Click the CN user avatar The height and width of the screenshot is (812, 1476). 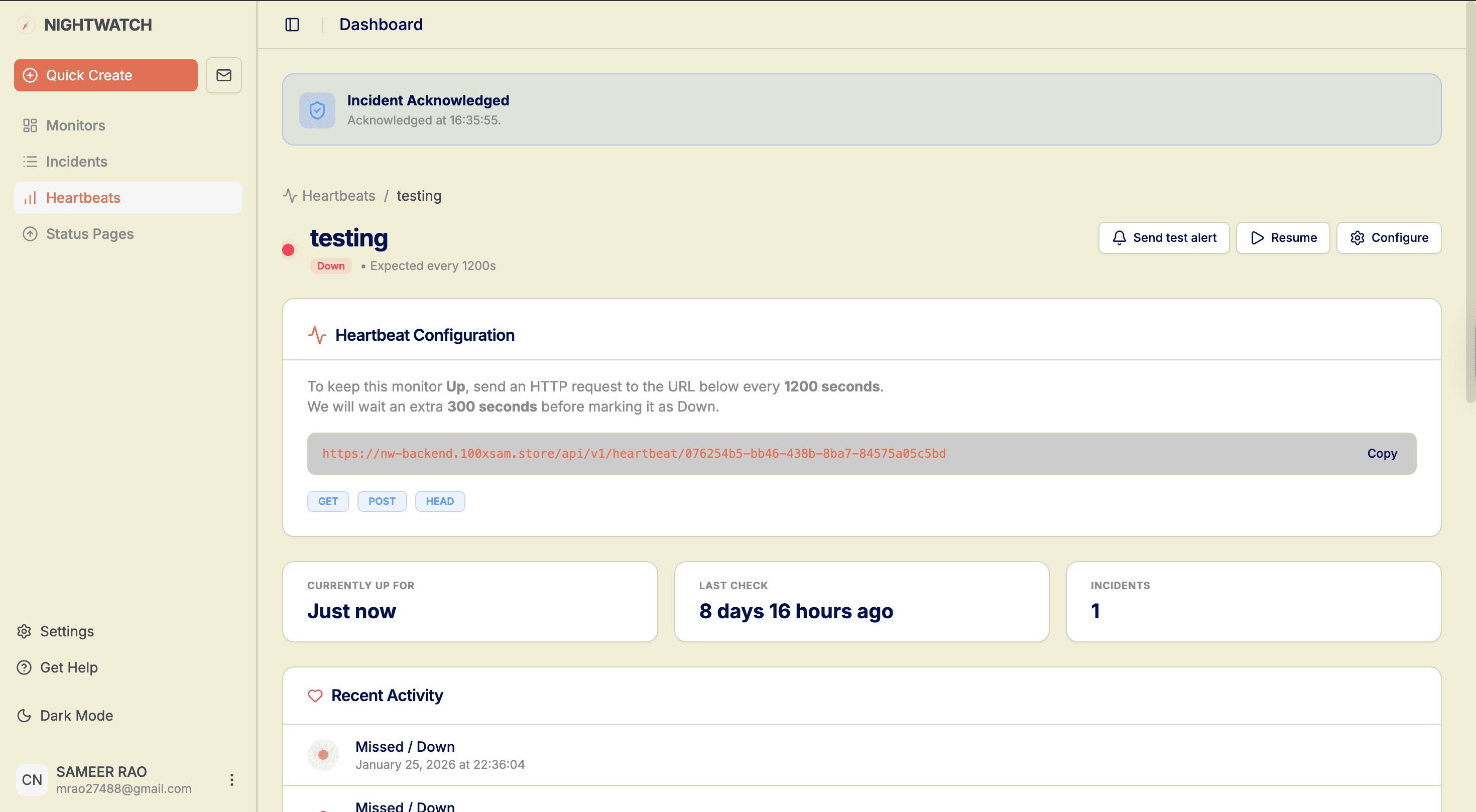(32, 779)
